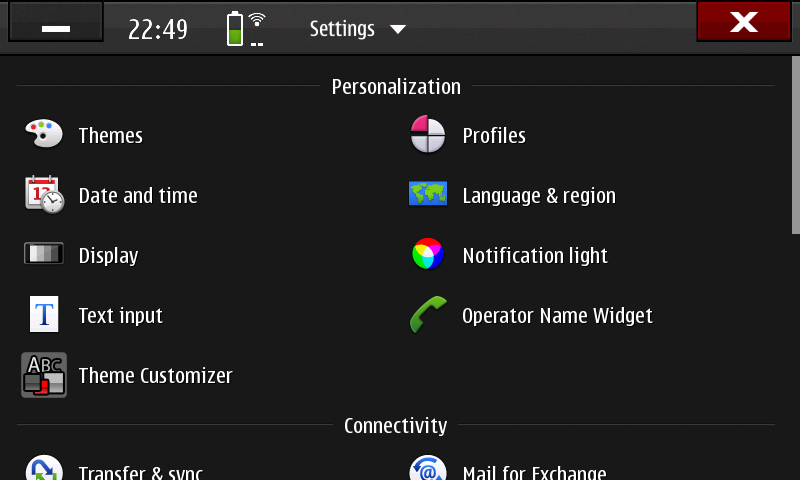Viewport: 800px width, 480px height.
Task: Select the Theme Customizer label
Action: [156, 376]
